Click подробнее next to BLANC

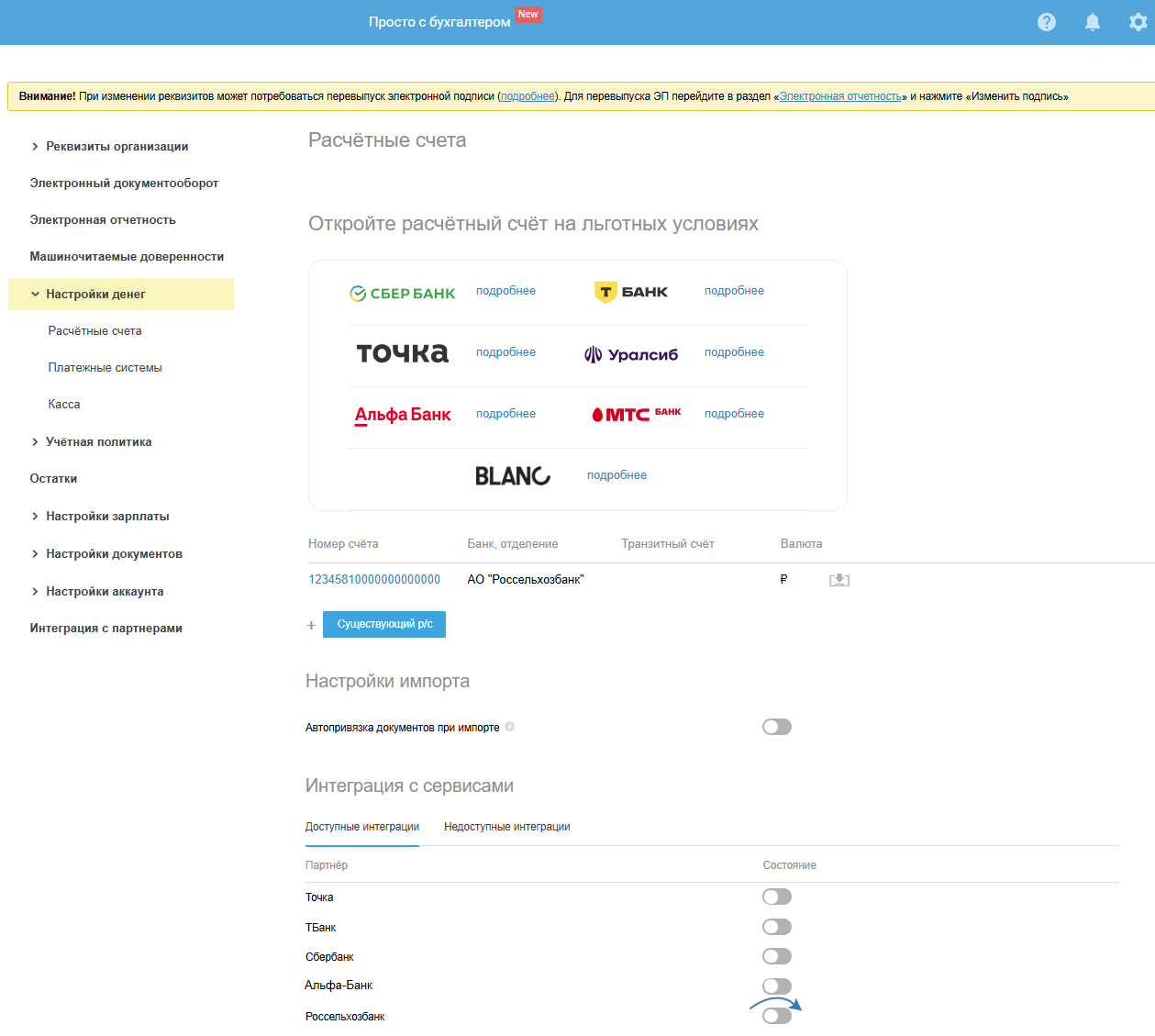[x=616, y=475]
